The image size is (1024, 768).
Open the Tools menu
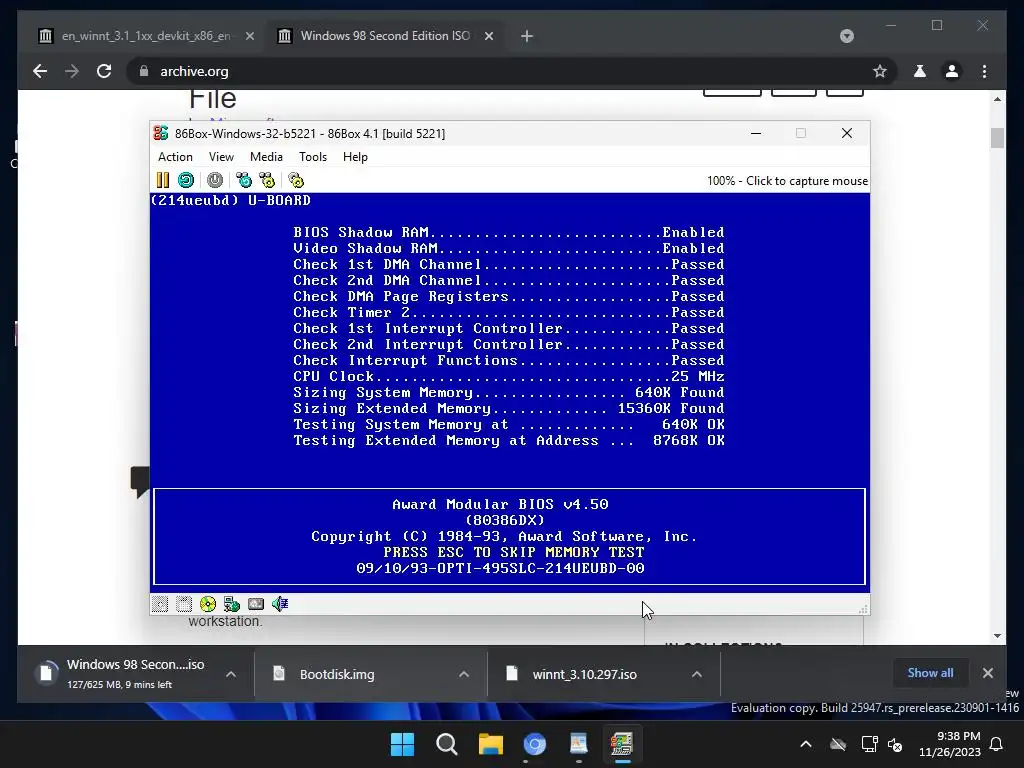click(313, 157)
